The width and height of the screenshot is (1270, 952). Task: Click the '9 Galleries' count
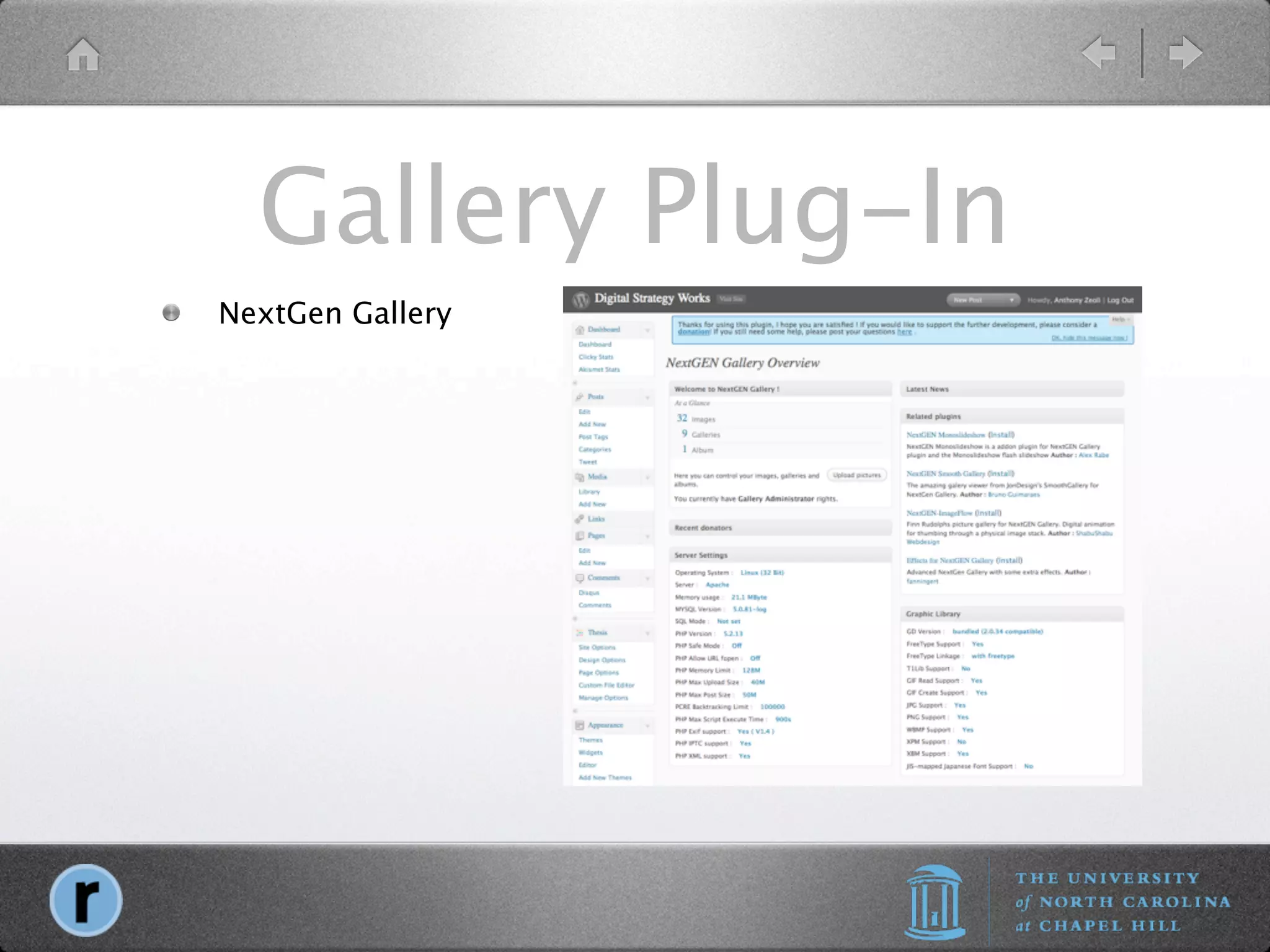pyautogui.click(x=701, y=434)
